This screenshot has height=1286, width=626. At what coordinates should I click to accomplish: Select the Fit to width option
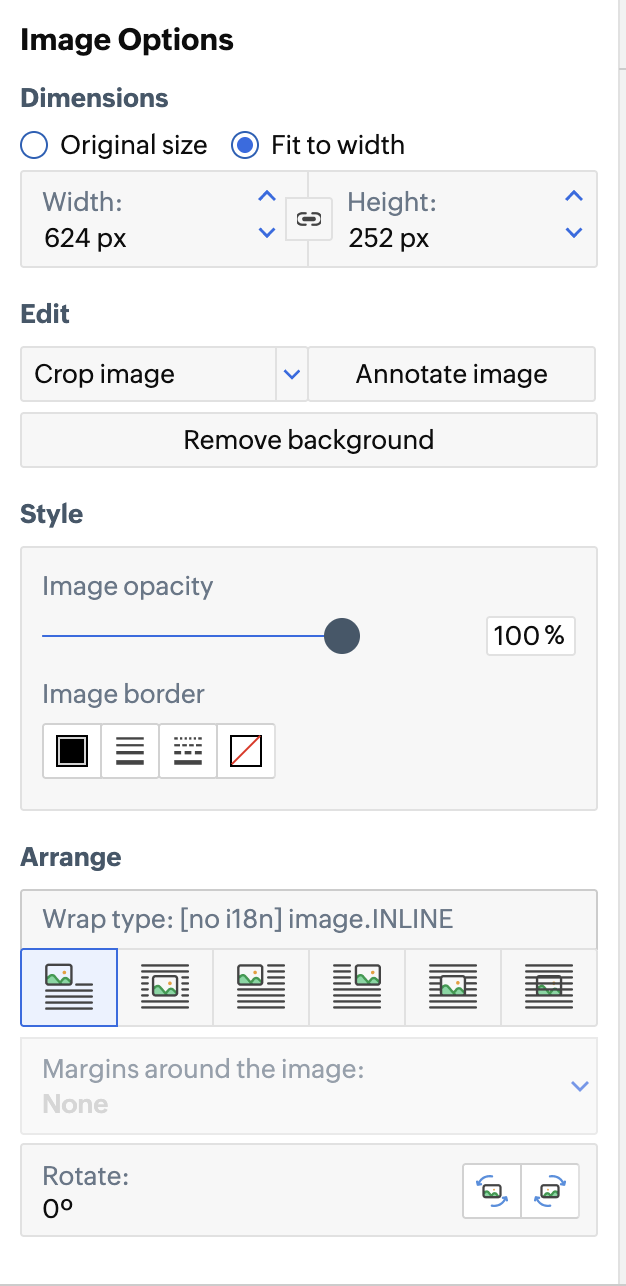[x=245, y=146]
